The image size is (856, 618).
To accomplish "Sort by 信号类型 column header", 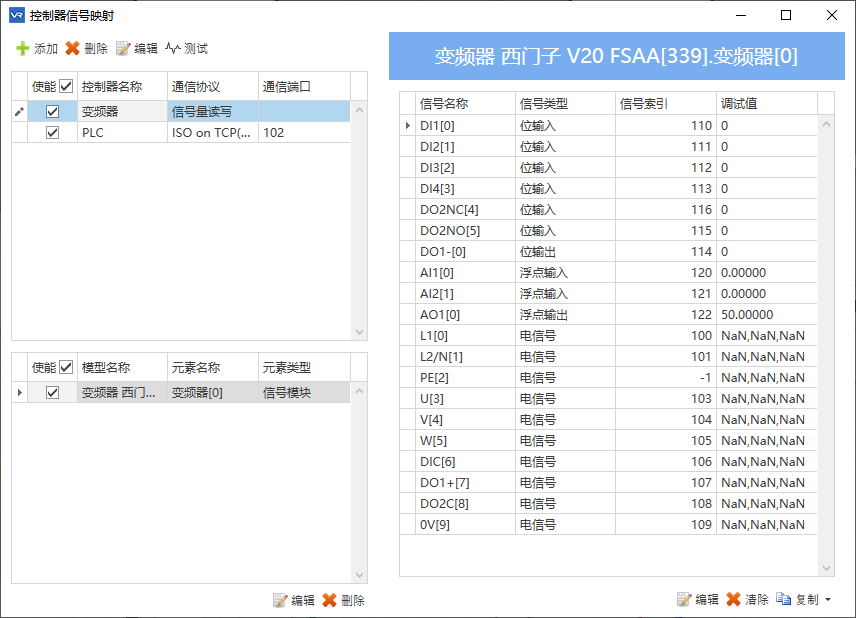I will 566,103.
